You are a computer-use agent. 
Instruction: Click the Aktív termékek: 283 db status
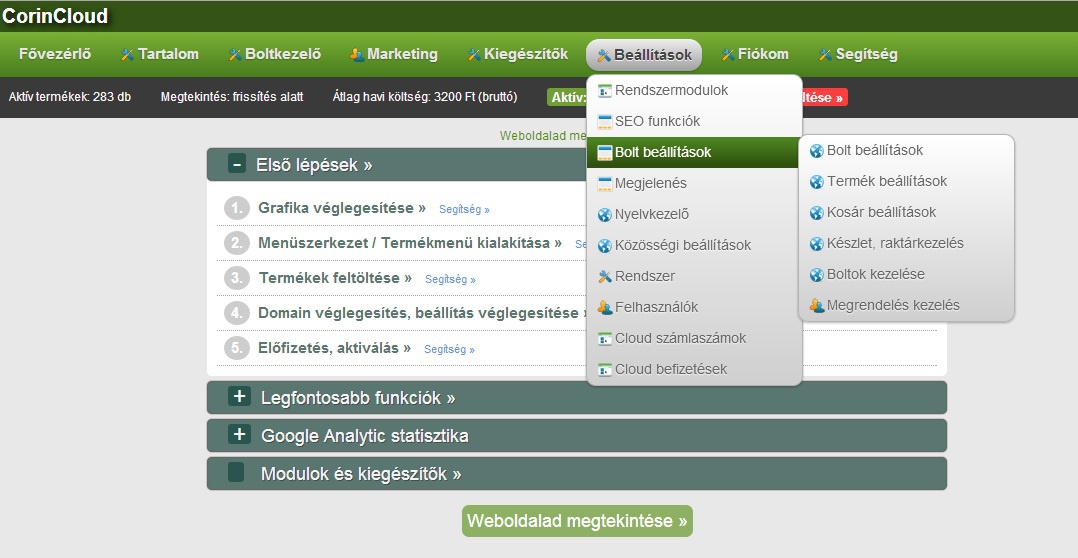(x=69, y=97)
